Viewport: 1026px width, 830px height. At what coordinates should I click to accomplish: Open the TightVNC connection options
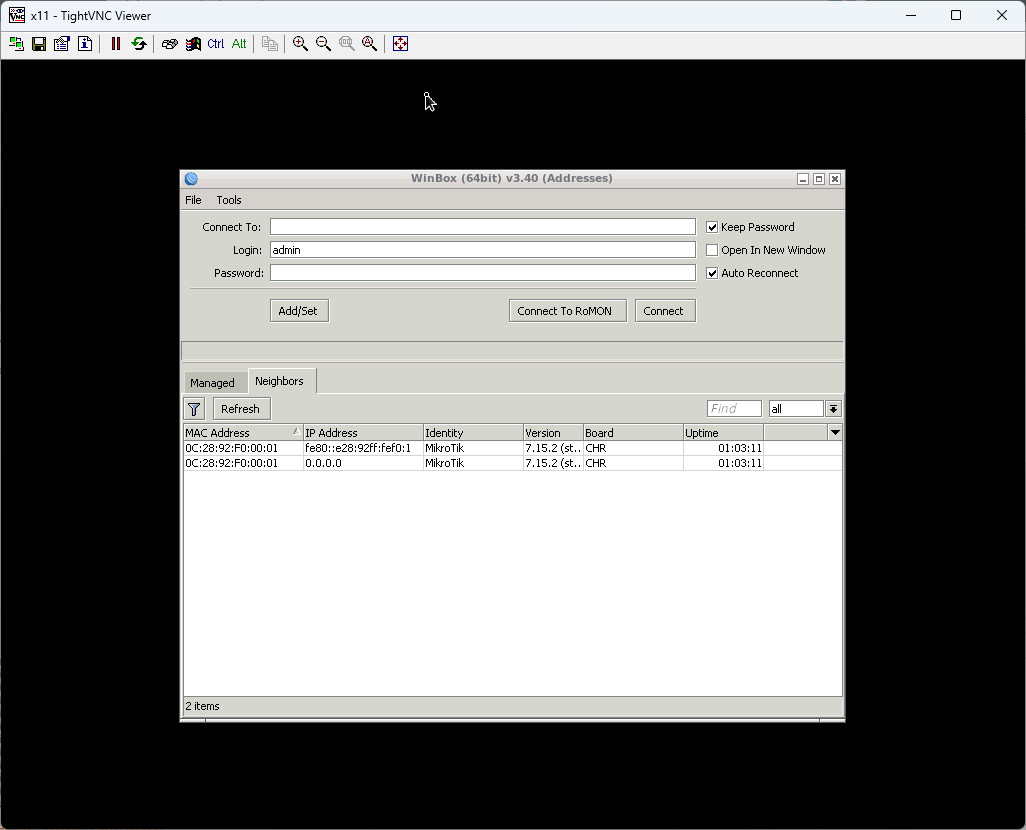[x=61, y=43]
